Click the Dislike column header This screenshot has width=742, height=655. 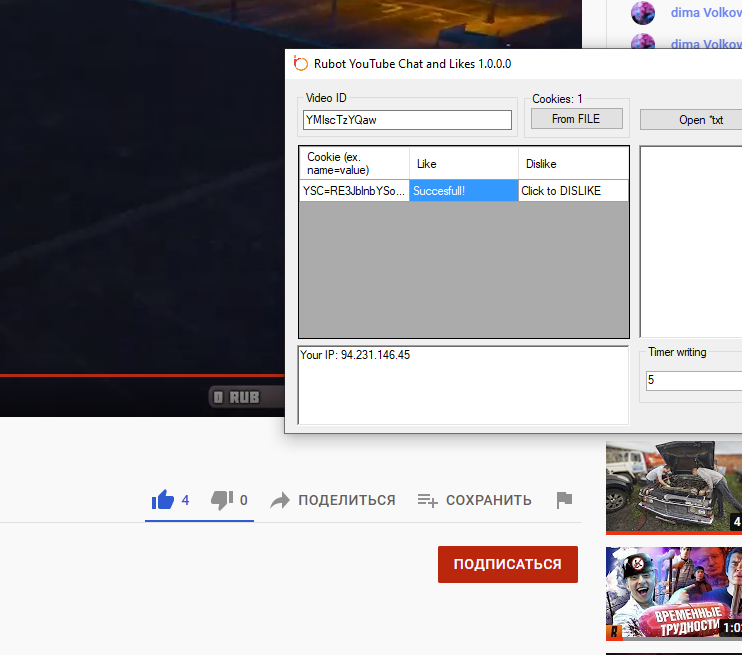pos(573,163)
